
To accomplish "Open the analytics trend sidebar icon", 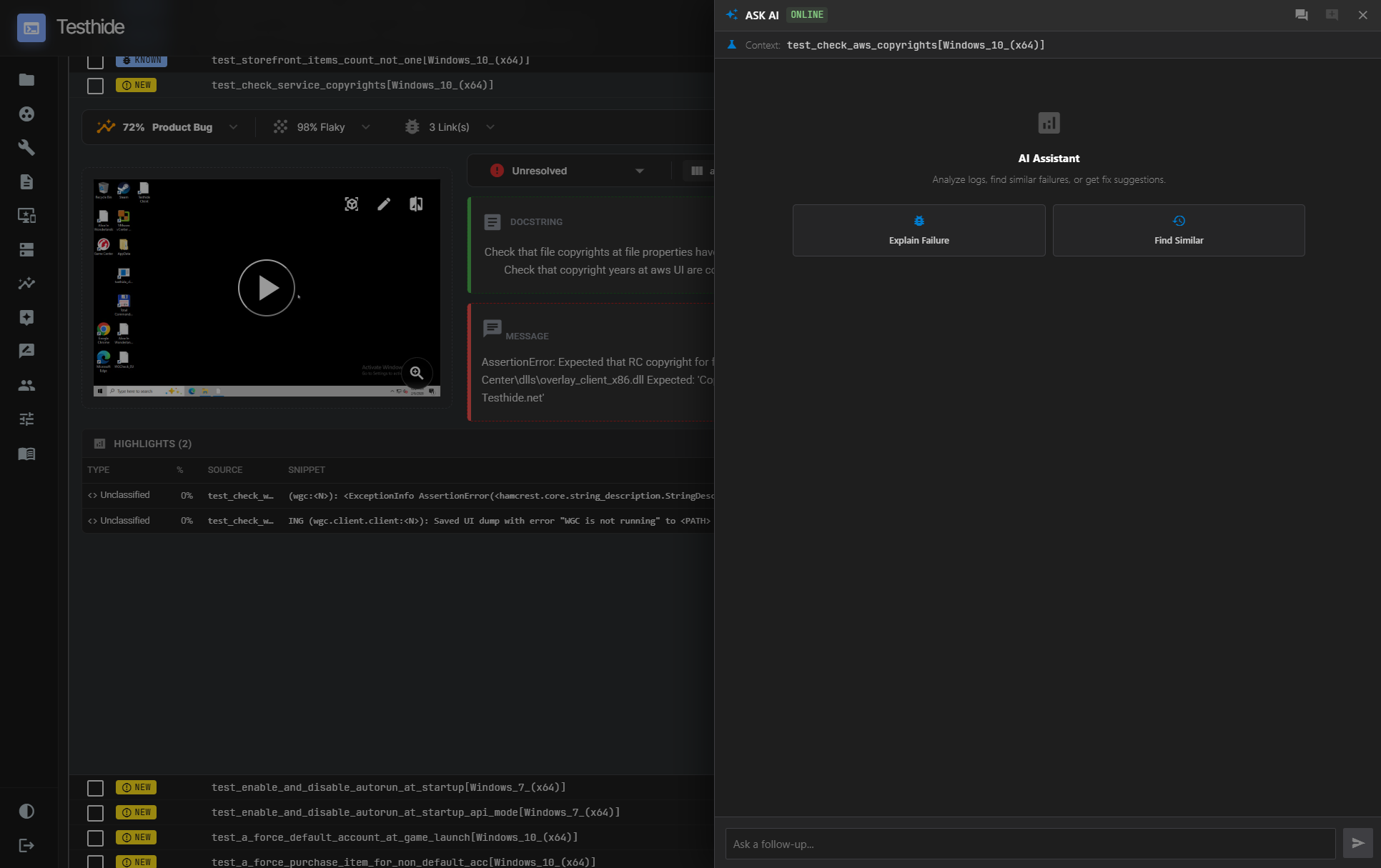I will [x=26, y=284].
